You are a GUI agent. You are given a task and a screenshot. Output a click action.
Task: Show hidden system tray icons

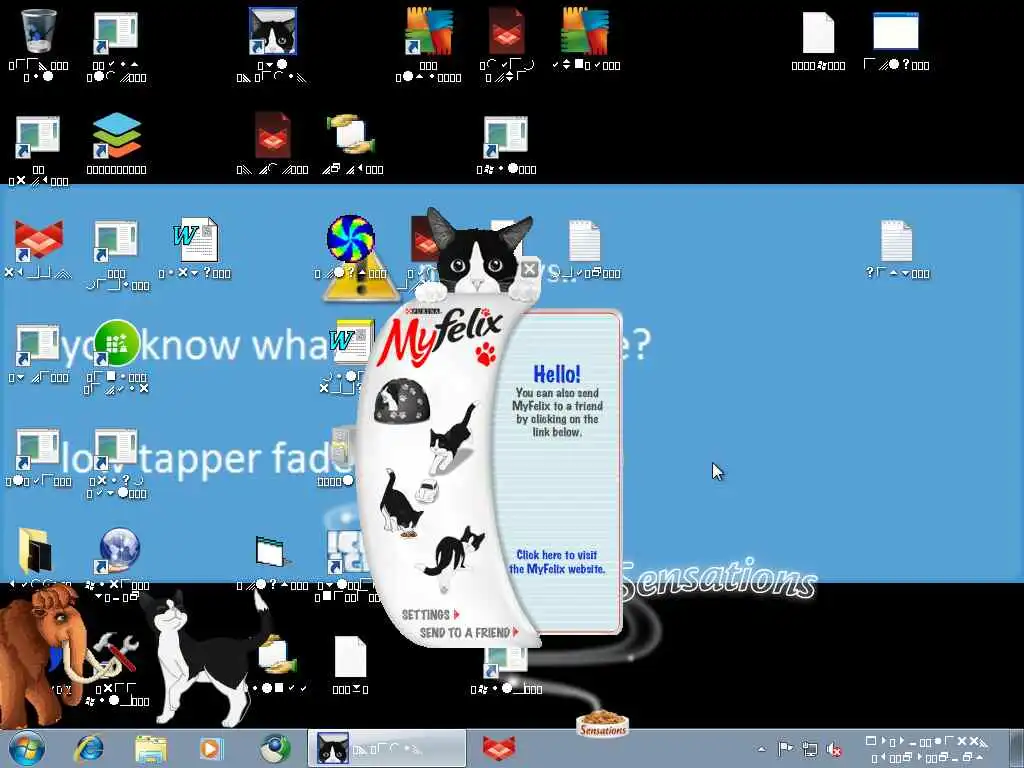tap(761, 749)
